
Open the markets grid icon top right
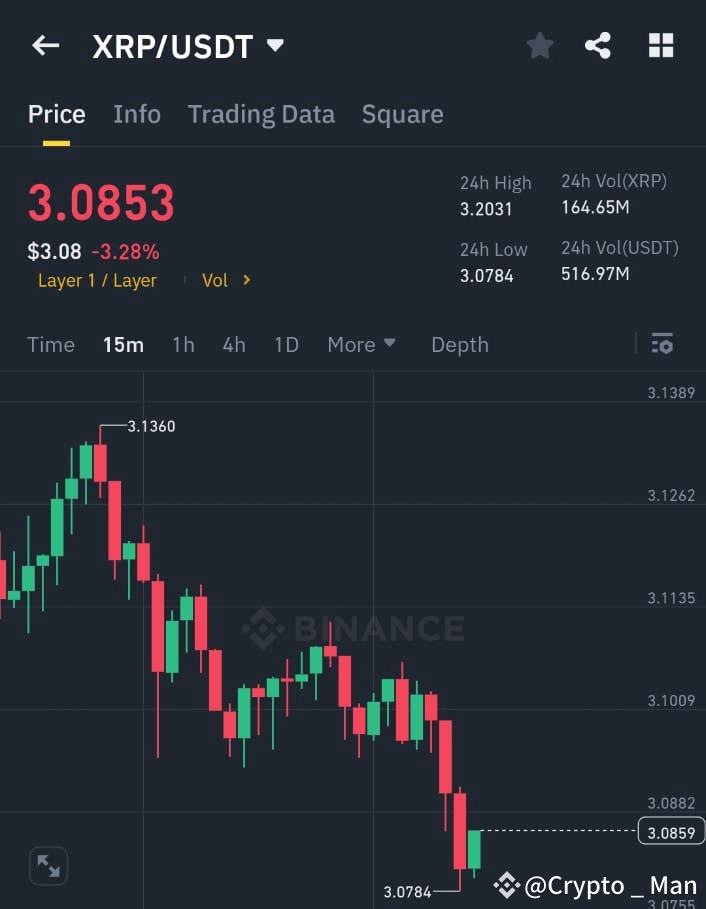coord(660,45)
